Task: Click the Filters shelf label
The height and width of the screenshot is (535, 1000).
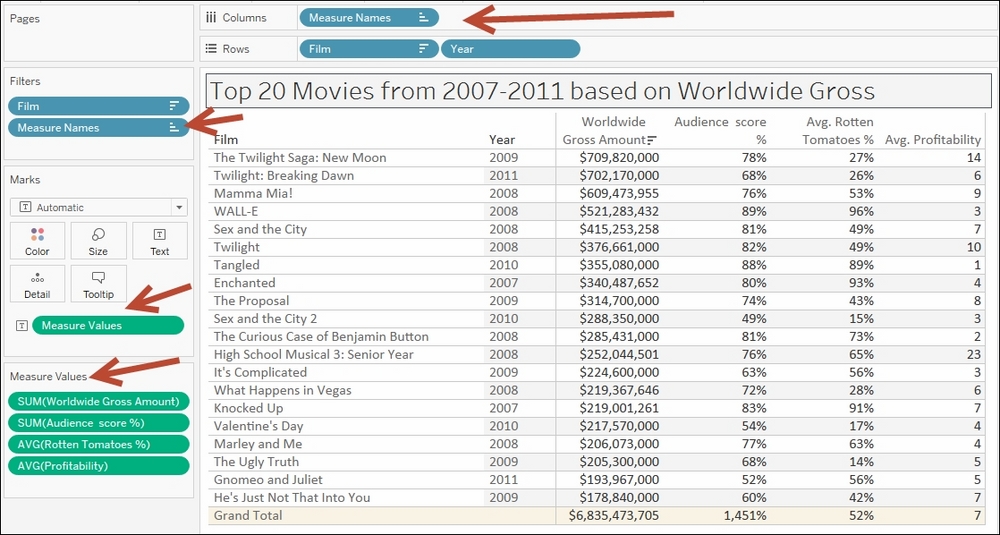Action: [25, 81]
